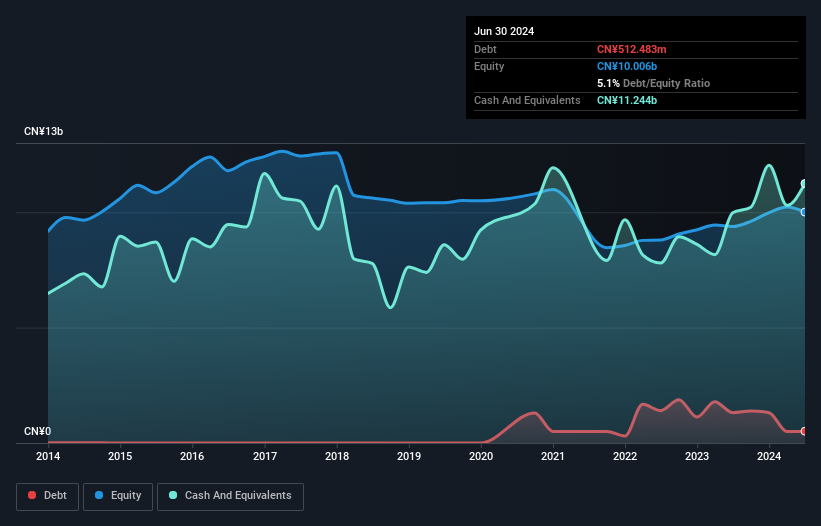Click the 2021 x-axis label
Viewport: 821px width, 526px height.
point(553,456)
